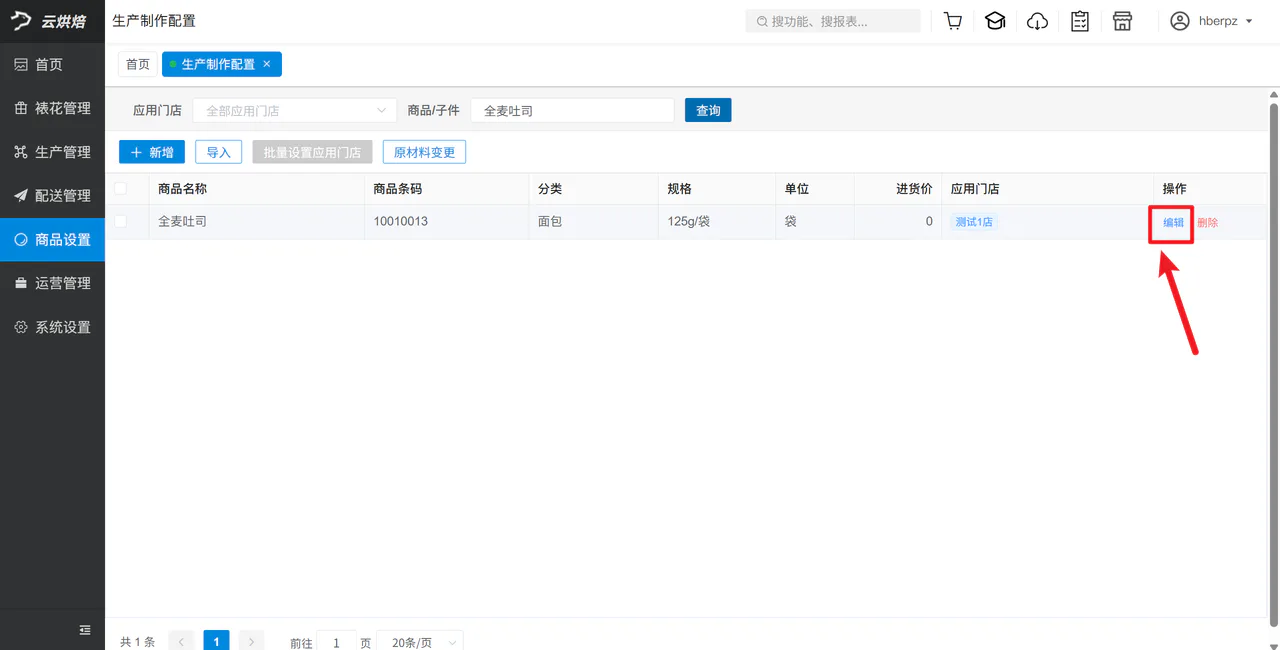The width and height of the screenshot is (1280, 650).
Task: Click the 原材料变更 button
Action: (x=424, y=152)
